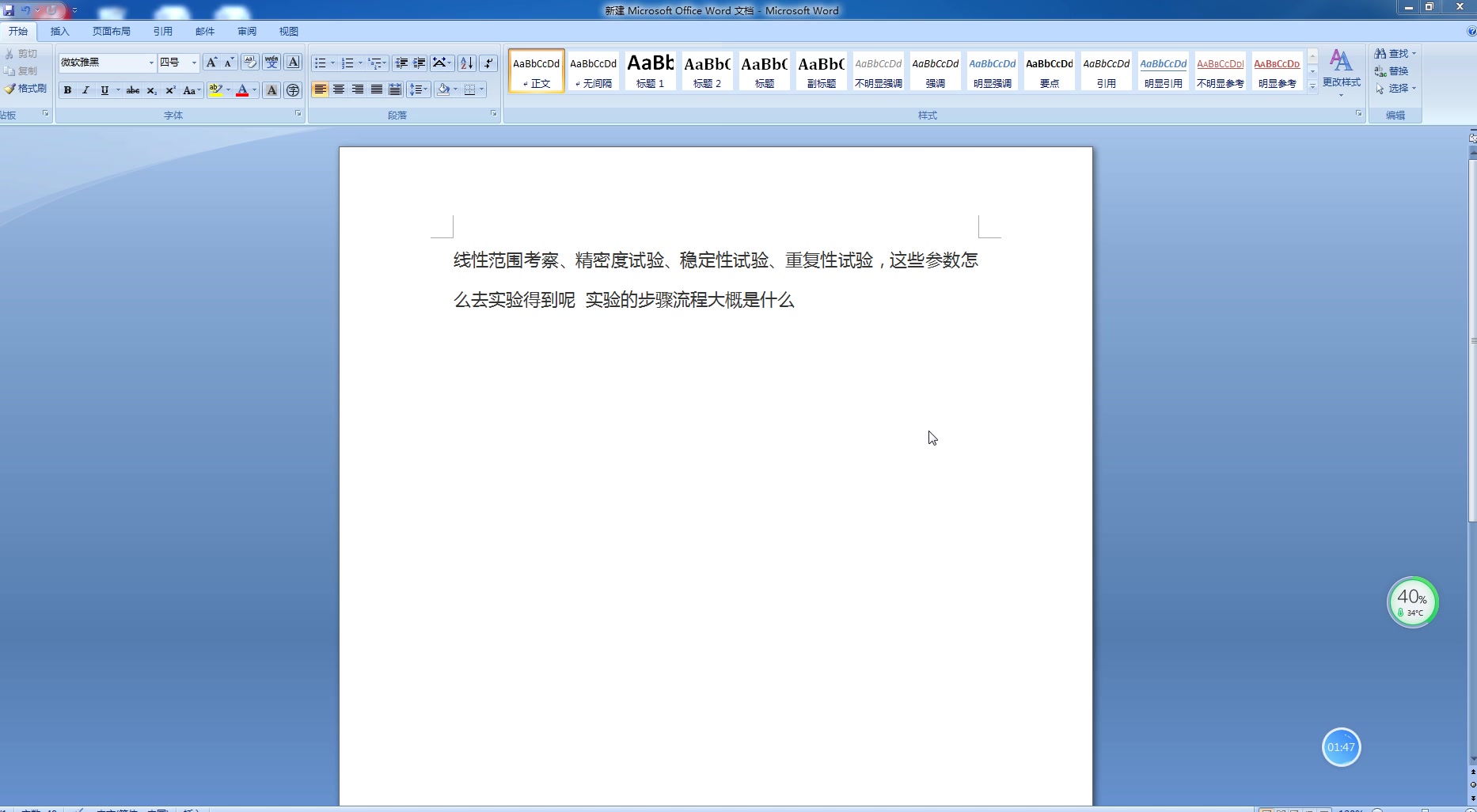Apply the 无间隔 style
Image resolution: width=1477 pixels, height=812 pixels.
(593, 71)
